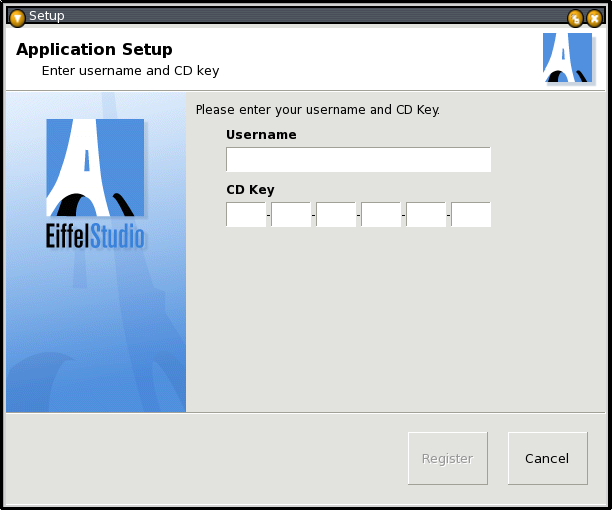Click the fifth CD Key box
This screenshot has width=612, height=510.
426,214
